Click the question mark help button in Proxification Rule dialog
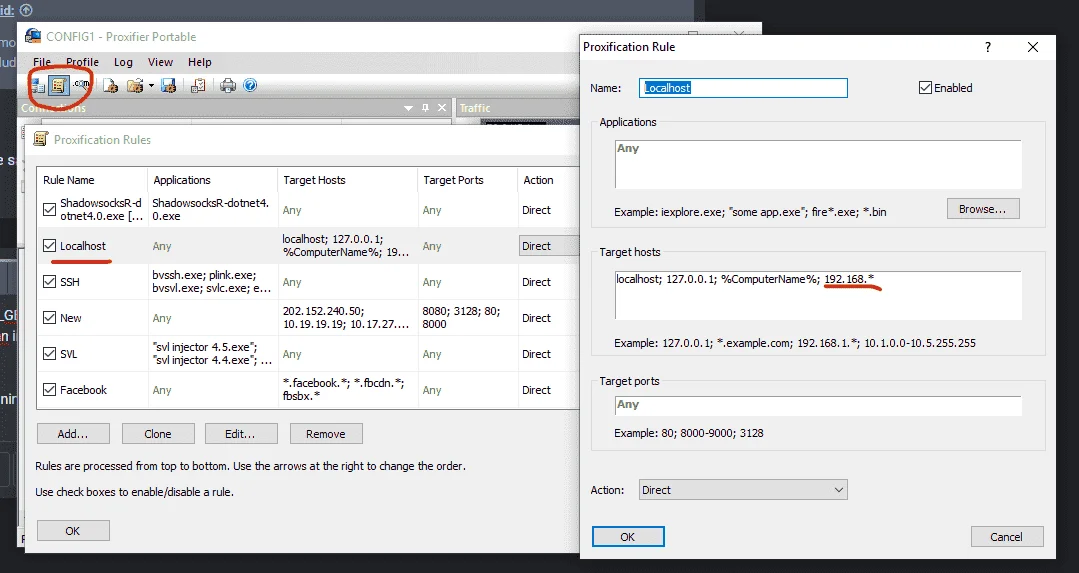The width and height of the screenshot is (1079, 573). [x=988, y=47]
